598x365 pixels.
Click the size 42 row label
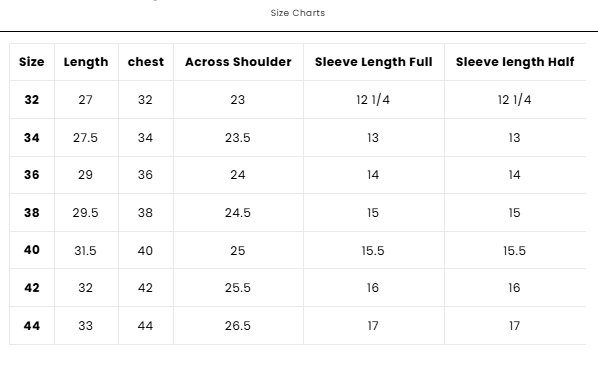tap(32, 288)
